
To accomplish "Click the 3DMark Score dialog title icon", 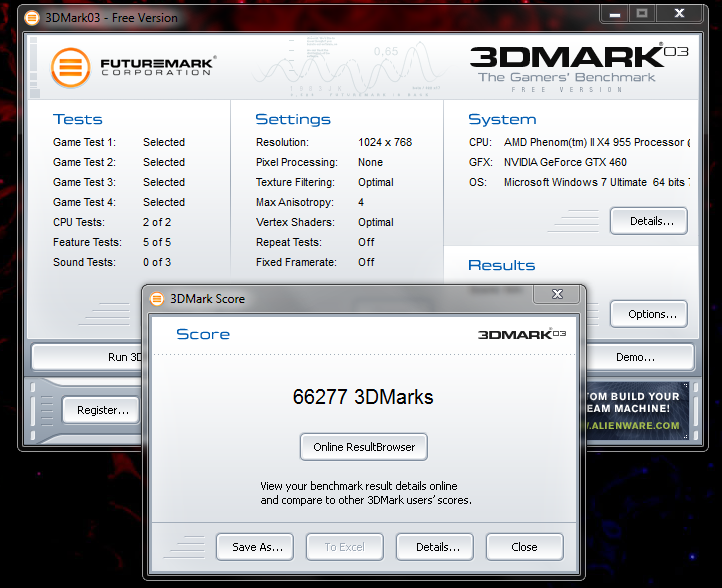I will coord(157,299).
